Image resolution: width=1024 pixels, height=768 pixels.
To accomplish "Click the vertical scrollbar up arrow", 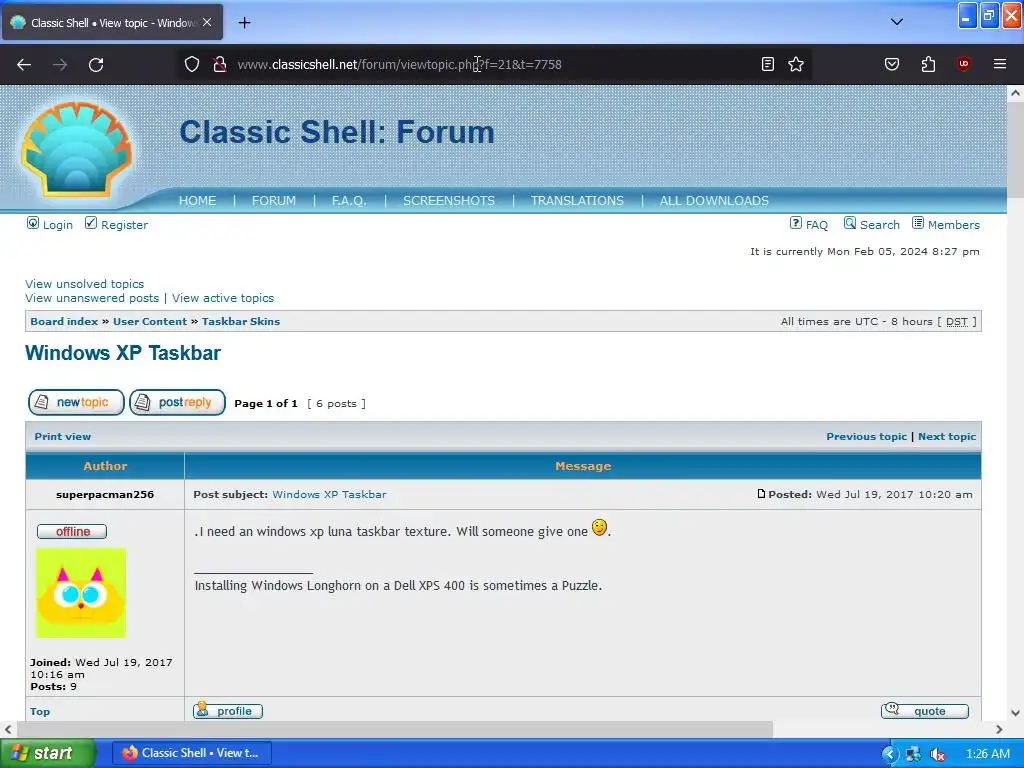I will (x=1015, y=93).
